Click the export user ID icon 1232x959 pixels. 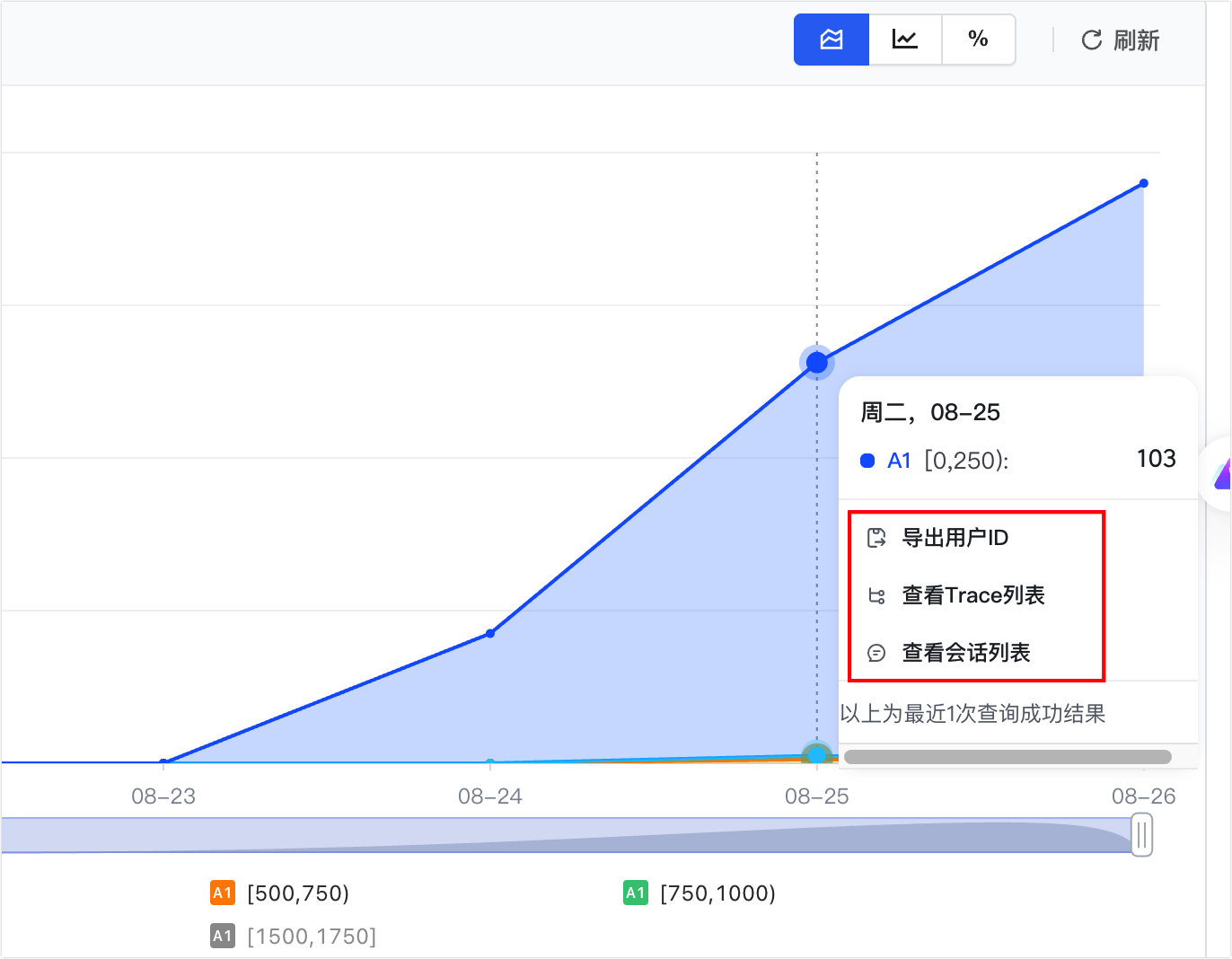click(x=876, y=538)
